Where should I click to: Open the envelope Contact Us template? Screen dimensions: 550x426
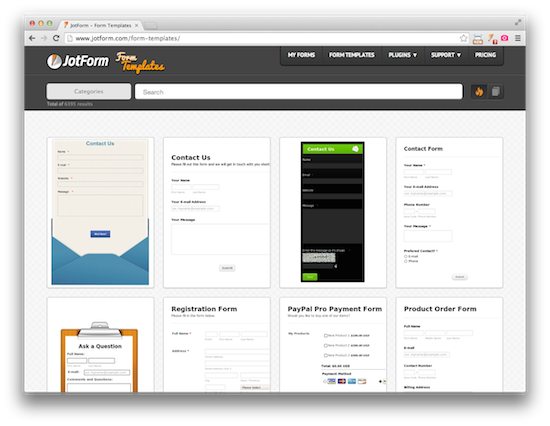[x=100, y=213]
